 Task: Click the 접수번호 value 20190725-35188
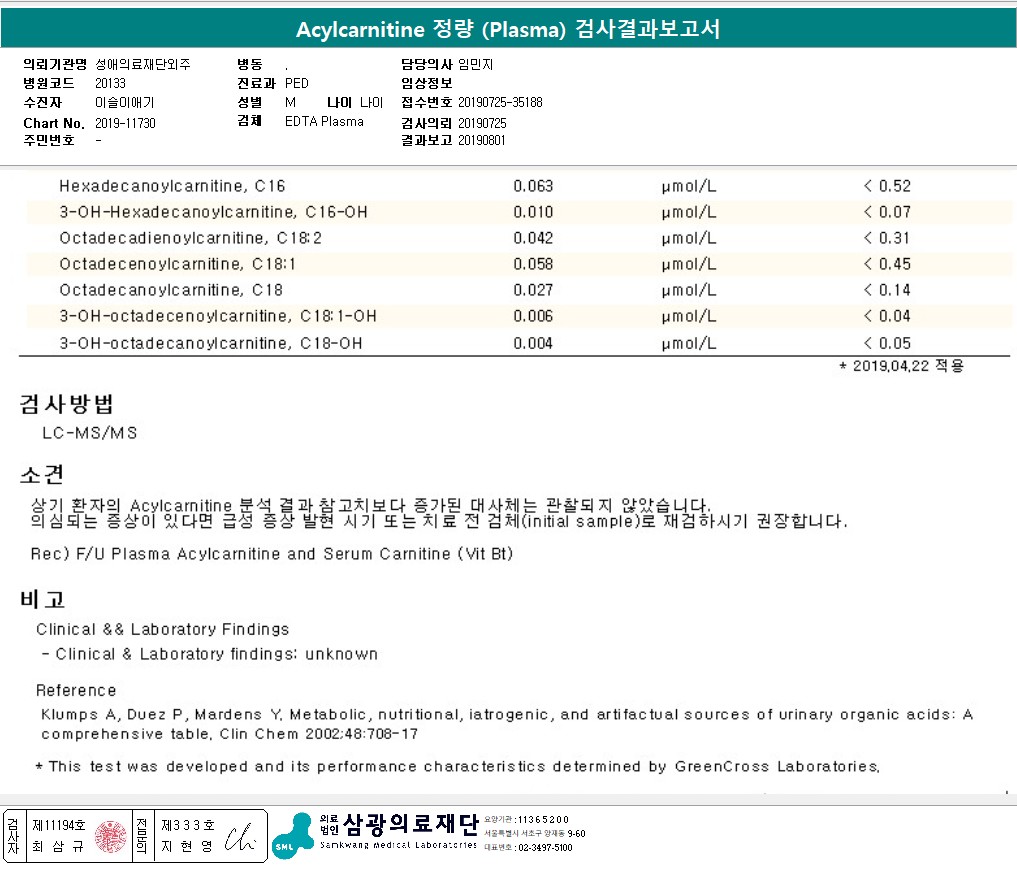[500, 102]
